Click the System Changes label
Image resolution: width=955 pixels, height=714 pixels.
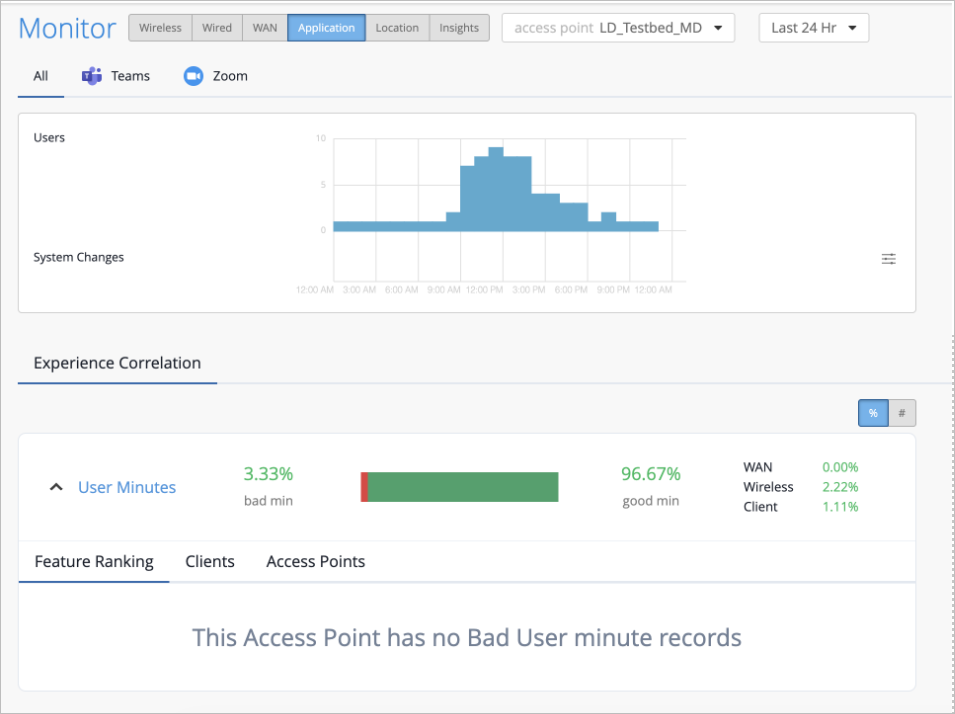pyautogui.click(x=79, y=257)
